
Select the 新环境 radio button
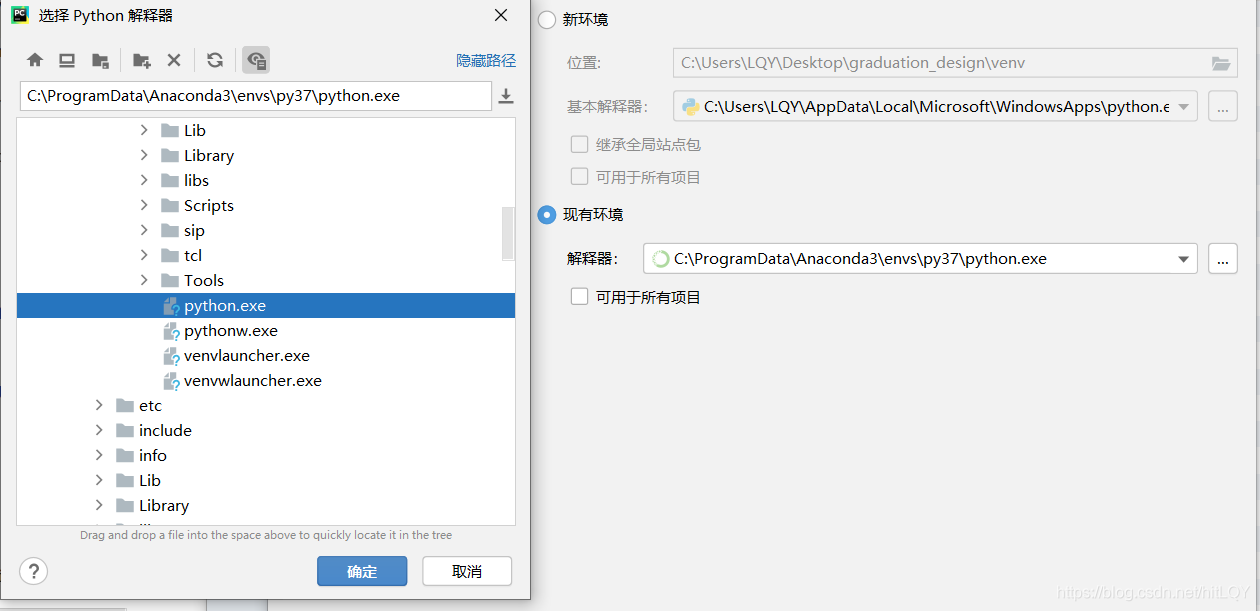point(547,19)
